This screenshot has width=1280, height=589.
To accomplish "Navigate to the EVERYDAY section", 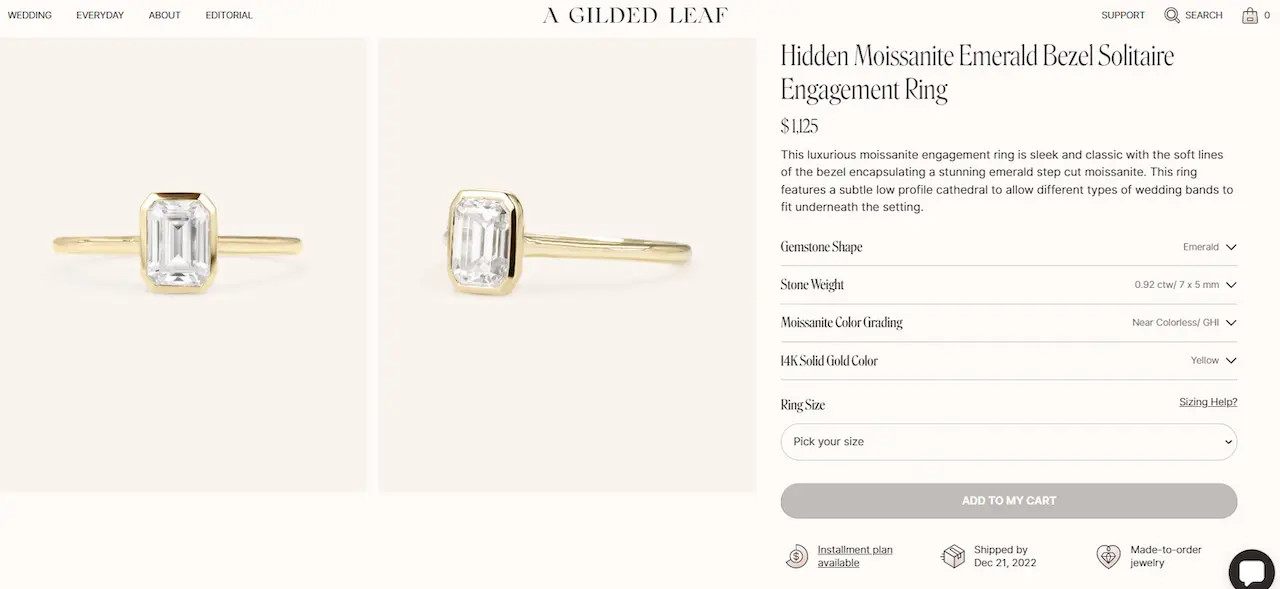I will (99, 14).
